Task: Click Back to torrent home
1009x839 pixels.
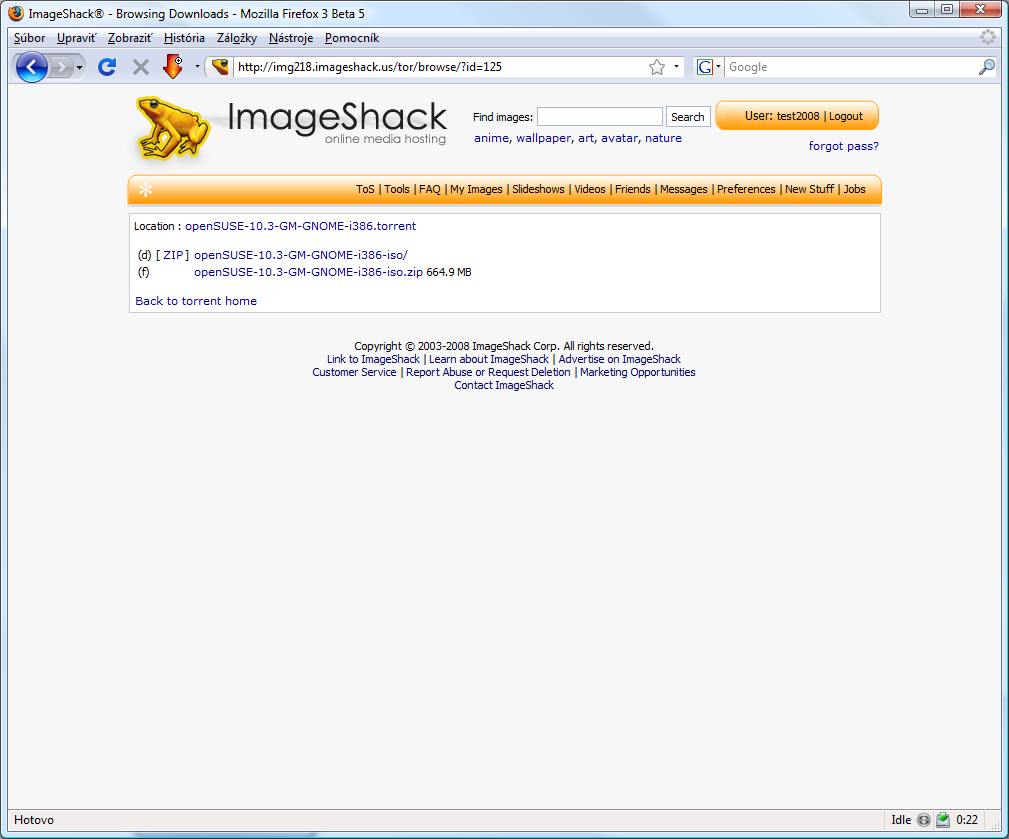Action: point(196,300)
